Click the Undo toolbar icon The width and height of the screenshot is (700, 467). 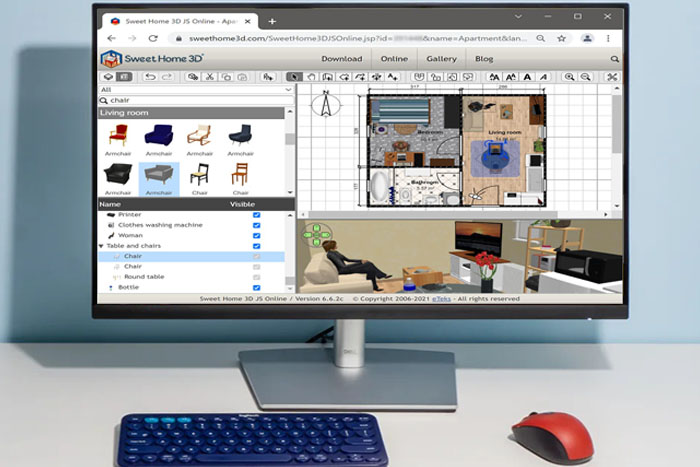tap(150, 77)
